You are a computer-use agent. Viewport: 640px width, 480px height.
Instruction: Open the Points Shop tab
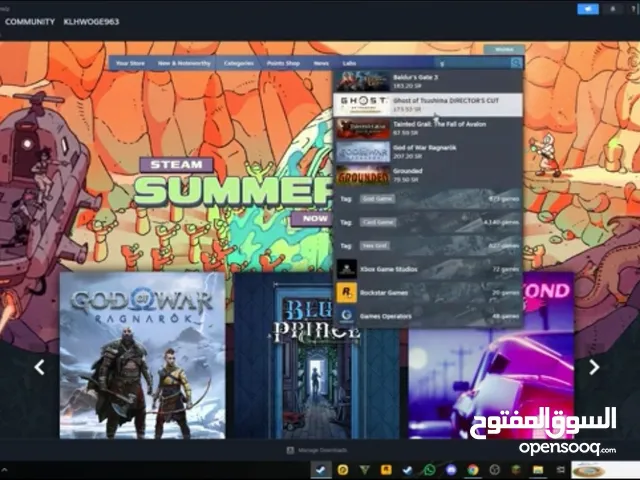pyautogui.click(x=283, y=63)
